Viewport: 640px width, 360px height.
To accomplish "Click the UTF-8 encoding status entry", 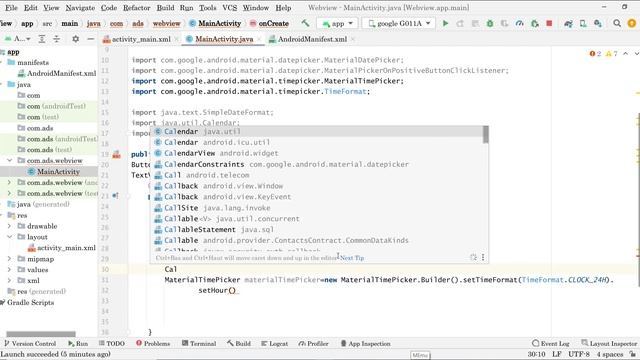I will [x=578, y=354].
